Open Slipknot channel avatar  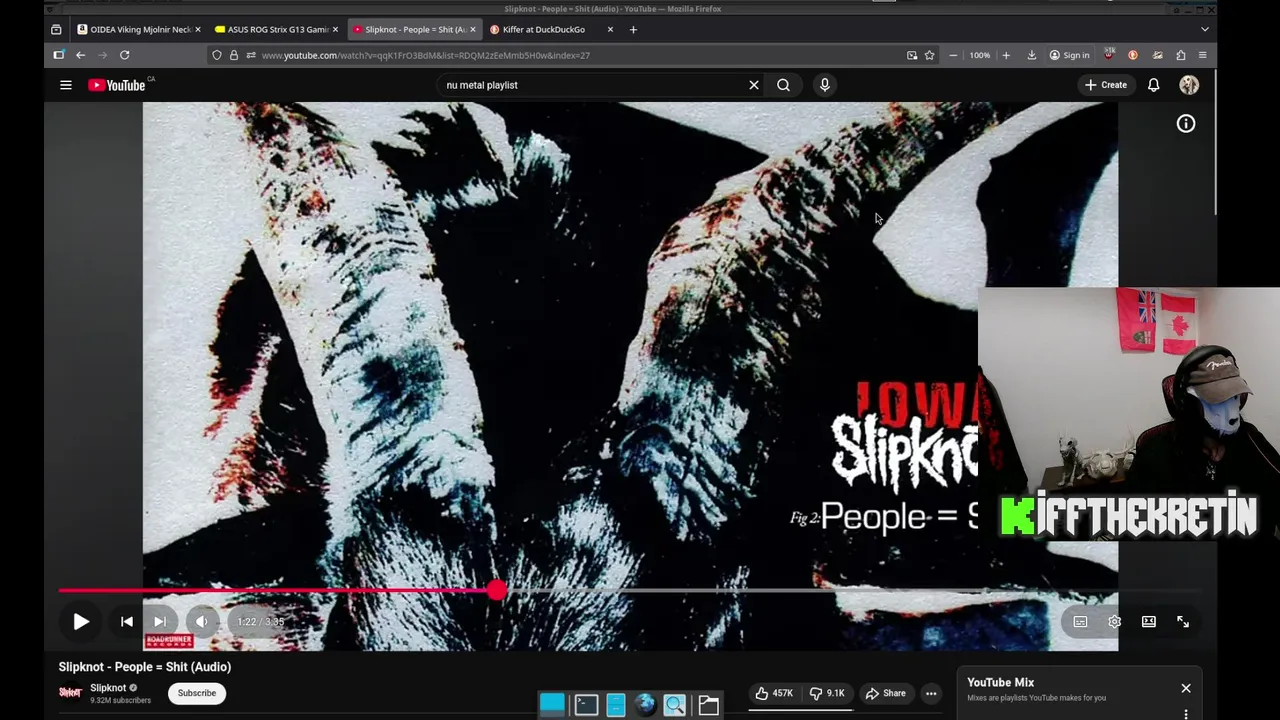click(x=70, y=692)
